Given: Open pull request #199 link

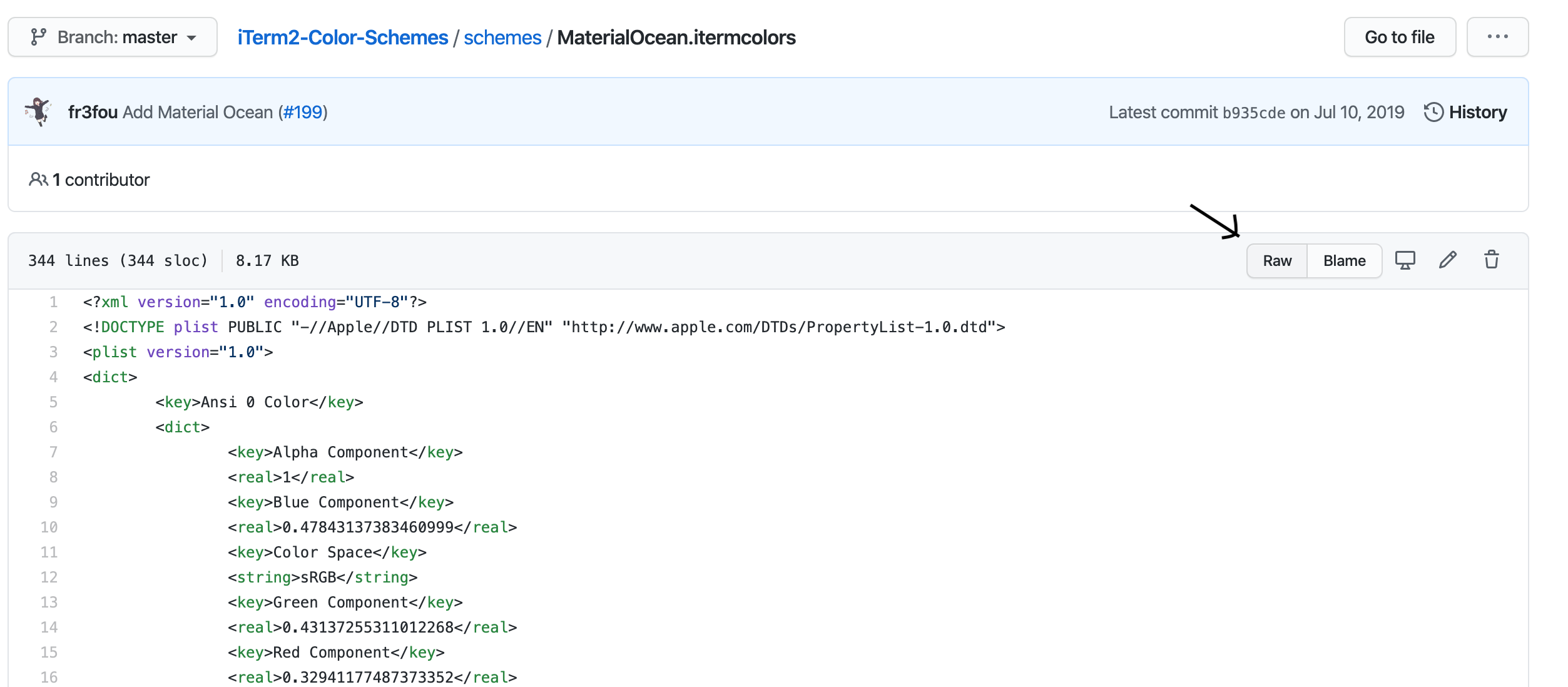Looking at the screenshot, I should coord(302,113).
